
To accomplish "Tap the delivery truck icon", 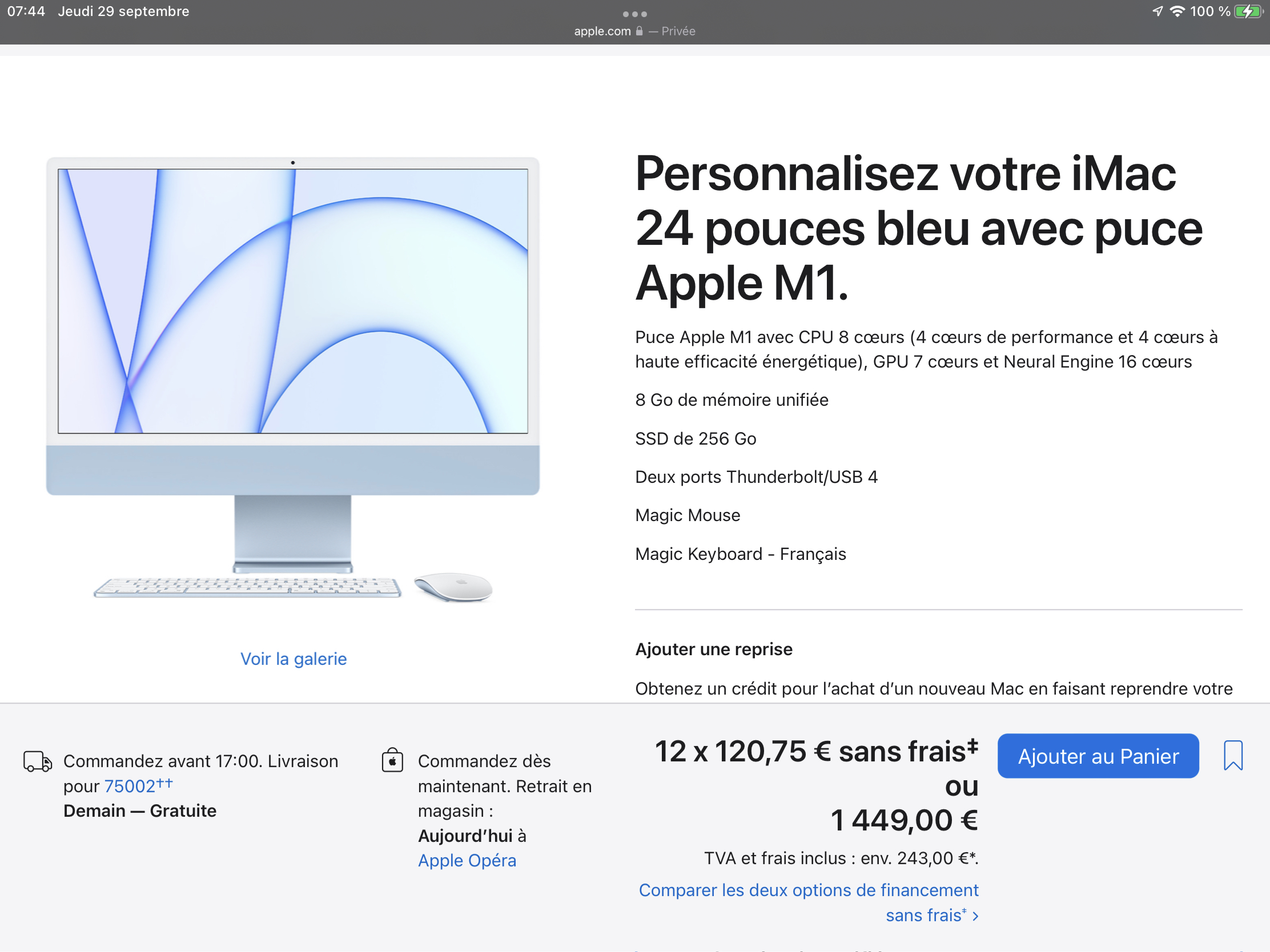I will coord(37,761).
